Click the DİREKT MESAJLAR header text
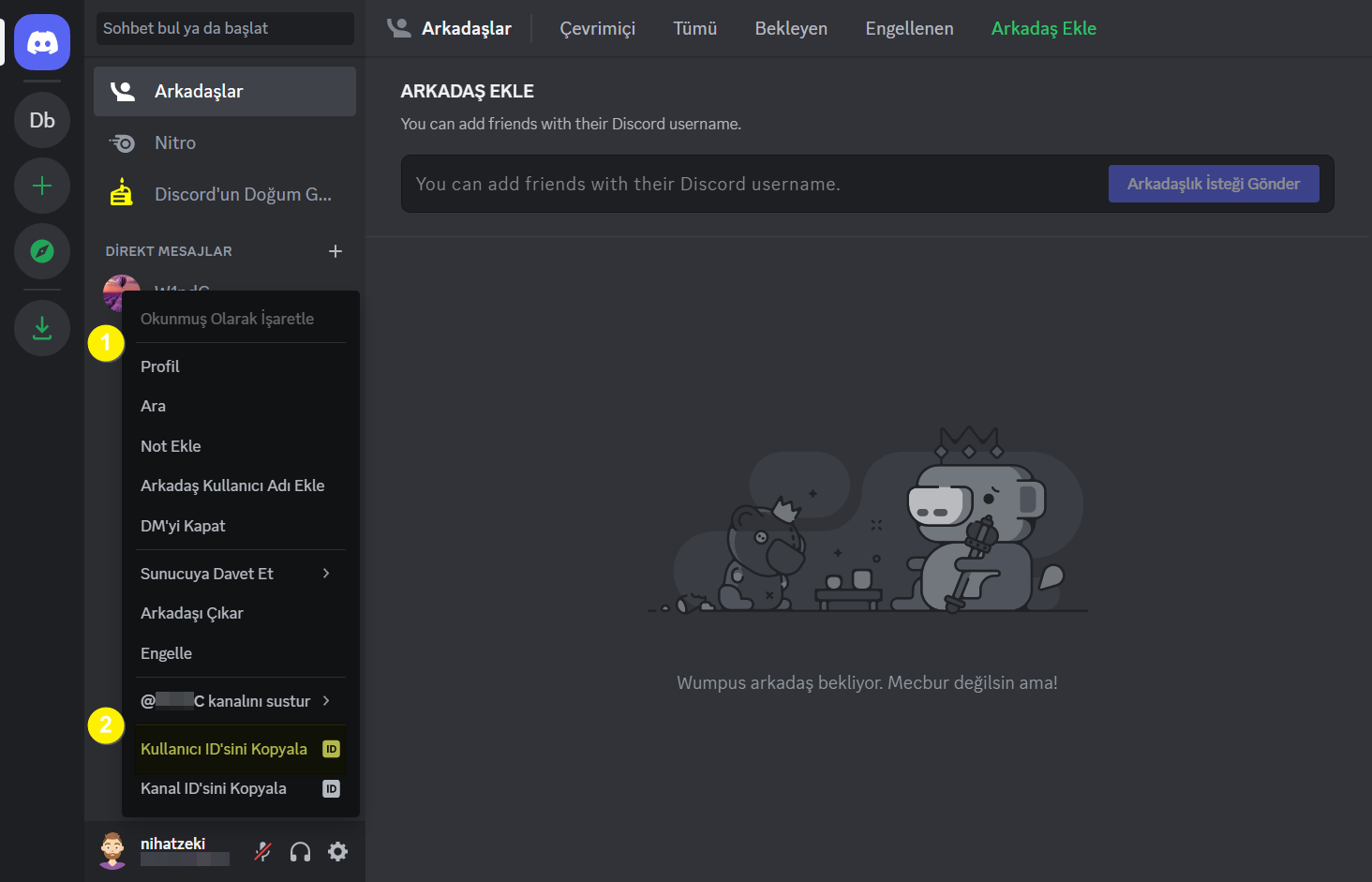Screen dimensions: 1372x882 coord(169,251)
